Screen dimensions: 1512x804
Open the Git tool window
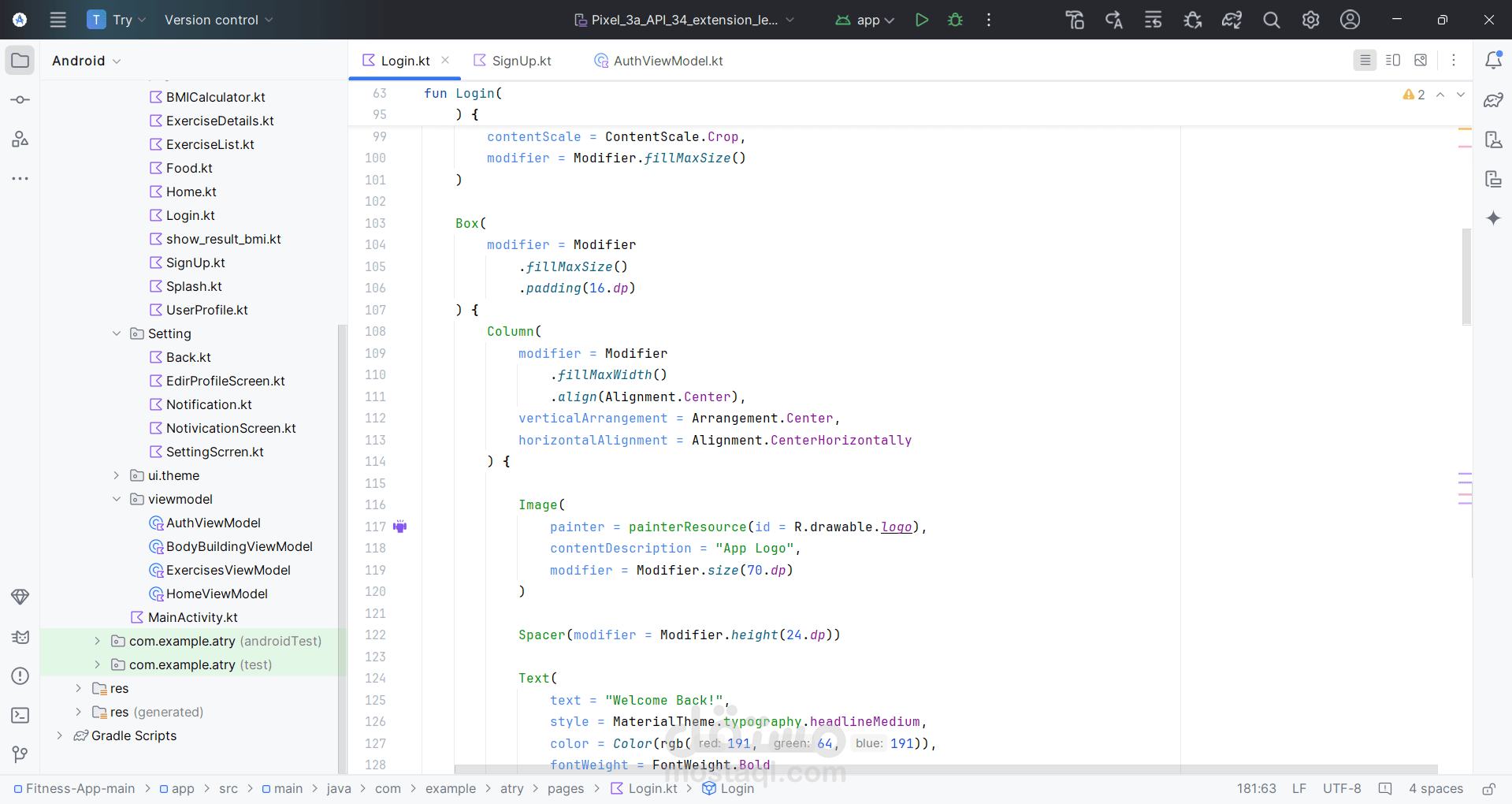tap(20, 755)
